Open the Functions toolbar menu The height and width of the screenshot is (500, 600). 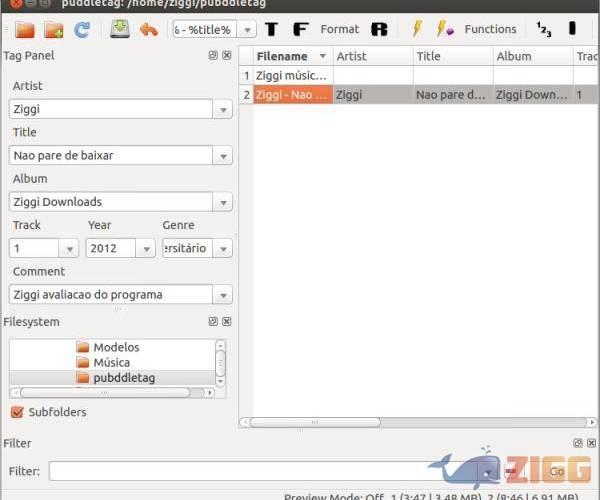[490, 29]
